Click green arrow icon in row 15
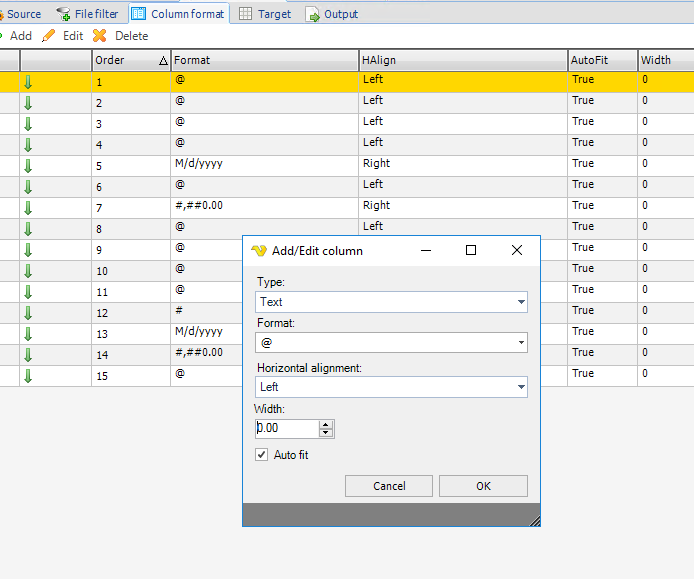Image resolution: width=694 pixels, height=579 pixels. (x=28, y=376)
